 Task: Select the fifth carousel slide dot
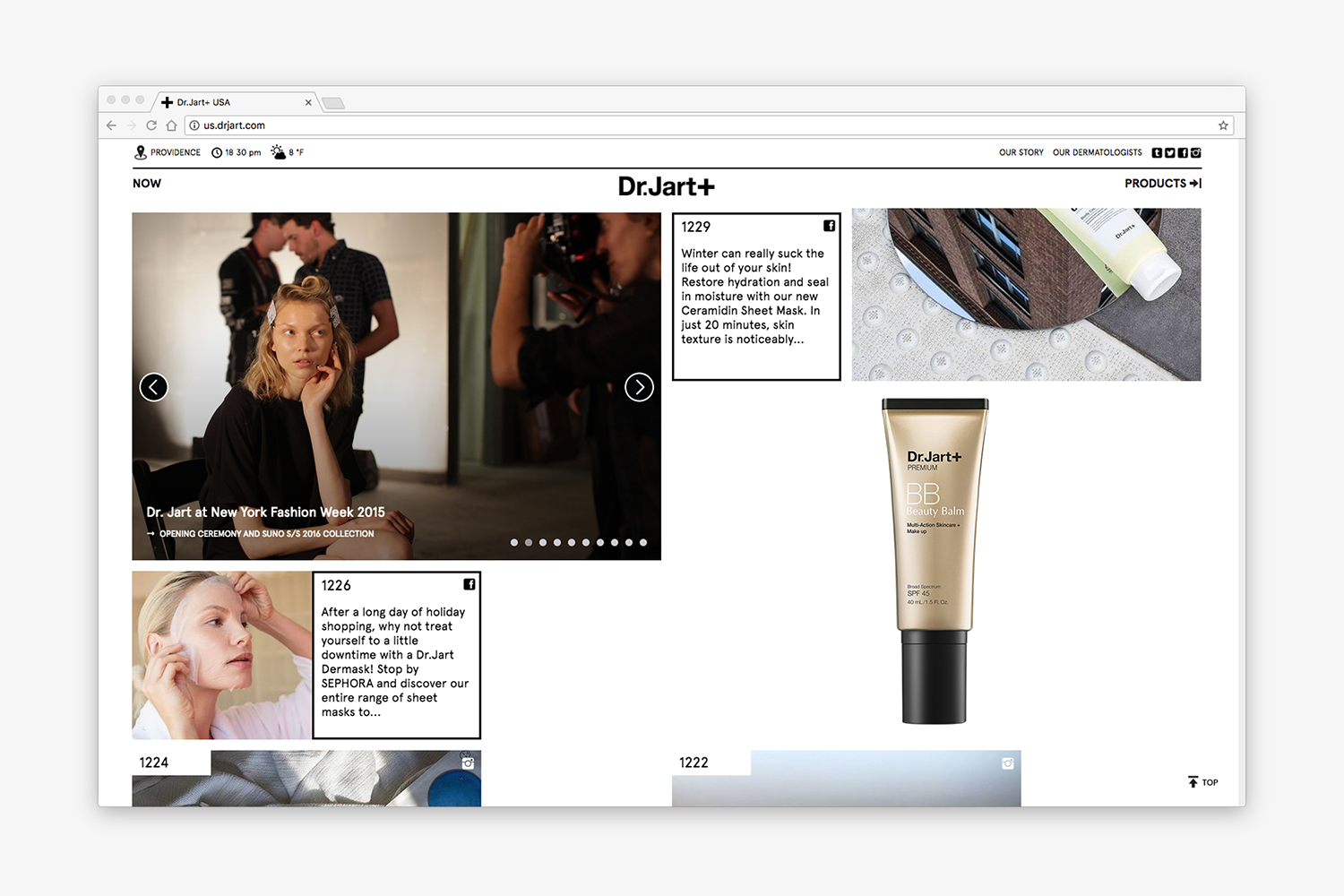coord(572,542)
